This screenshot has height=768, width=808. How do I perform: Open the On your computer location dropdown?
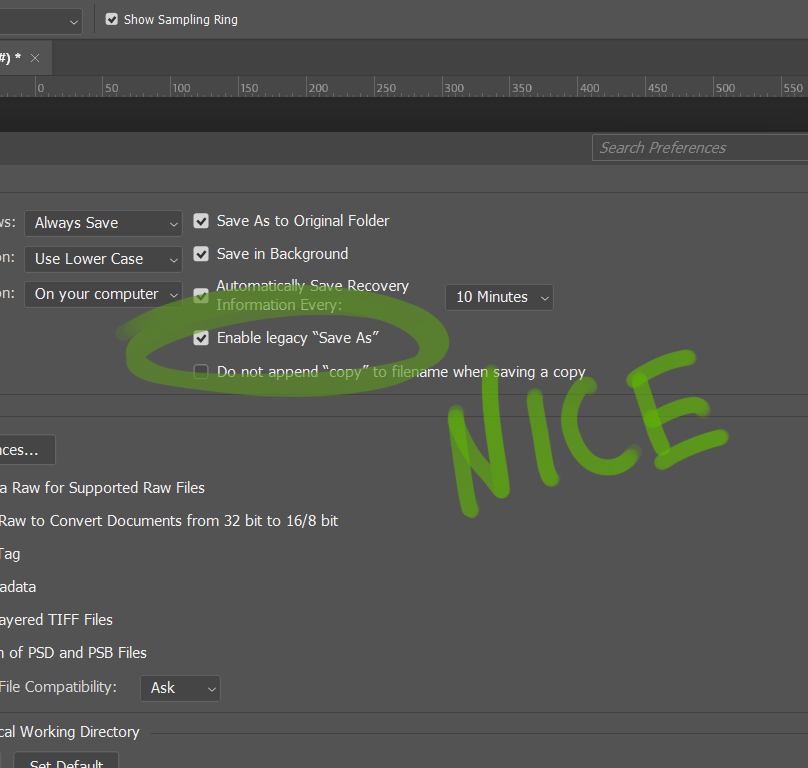pos(103,294)
